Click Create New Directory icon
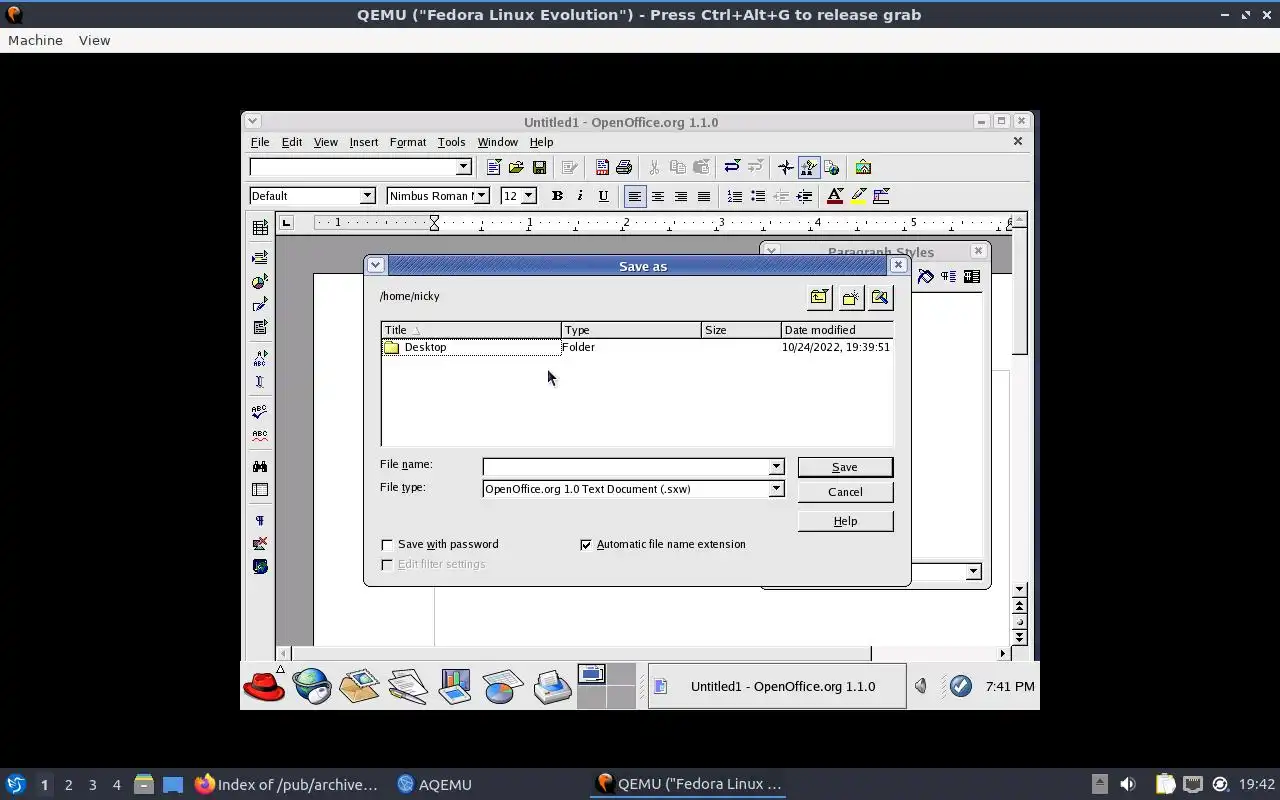Image resolution: width=1280 pixels, height=800 pixels. click(x=850, y=297)
